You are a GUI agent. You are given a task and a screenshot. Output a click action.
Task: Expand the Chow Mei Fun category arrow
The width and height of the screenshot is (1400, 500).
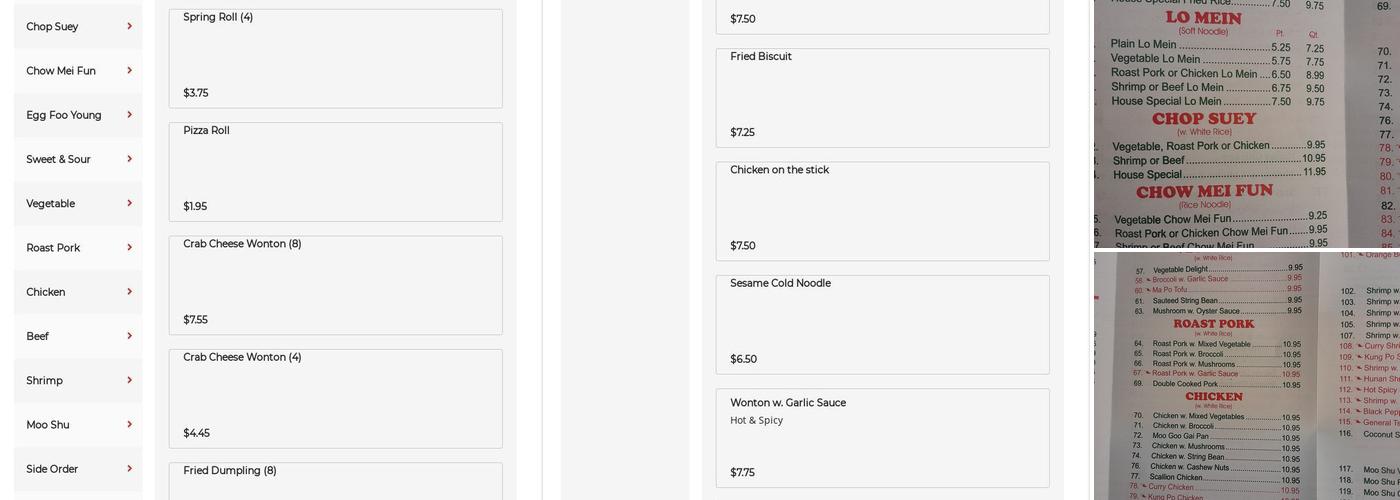pos(129,70)
